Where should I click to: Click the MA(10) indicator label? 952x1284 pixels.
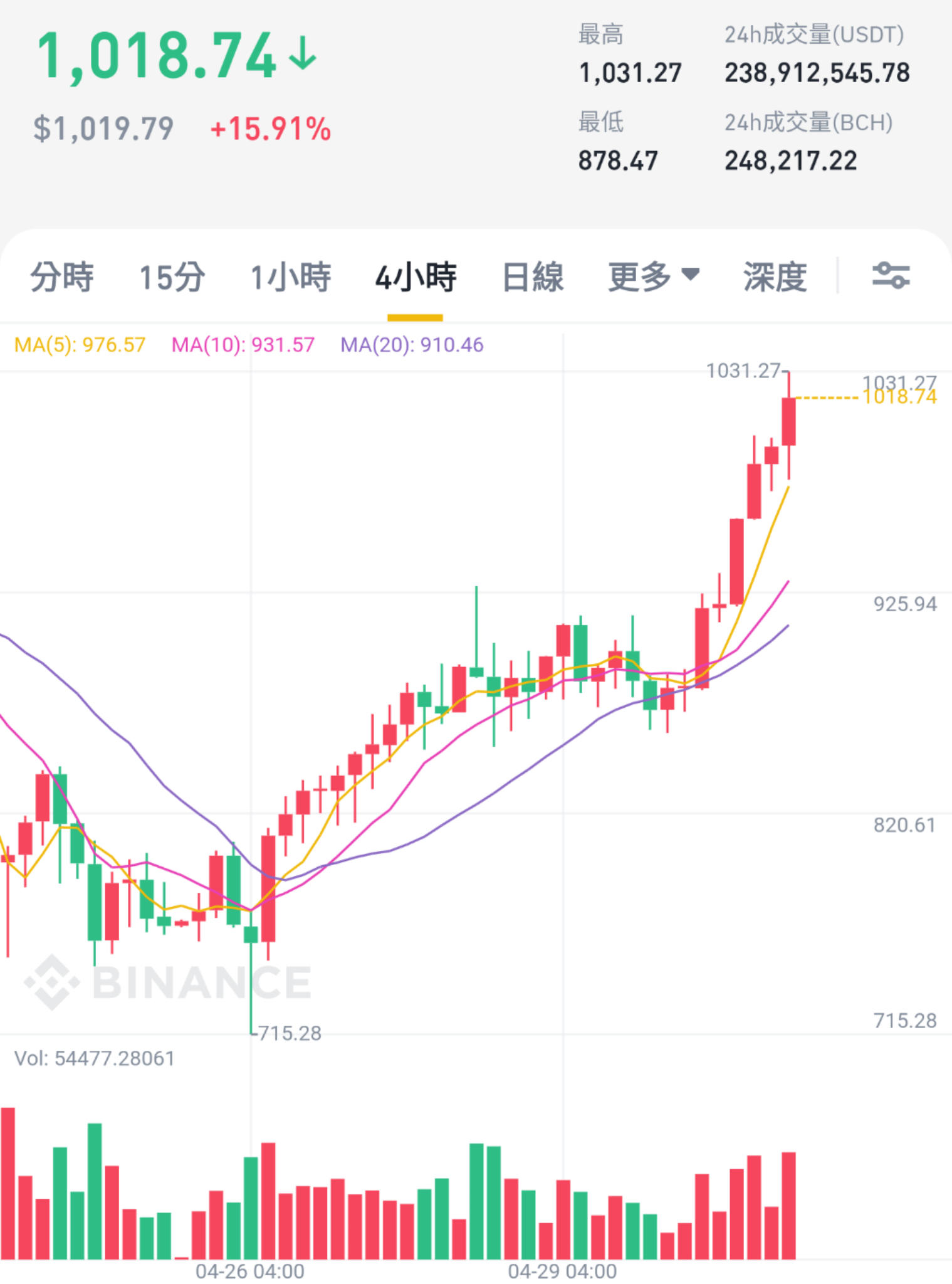pos(243,345)
